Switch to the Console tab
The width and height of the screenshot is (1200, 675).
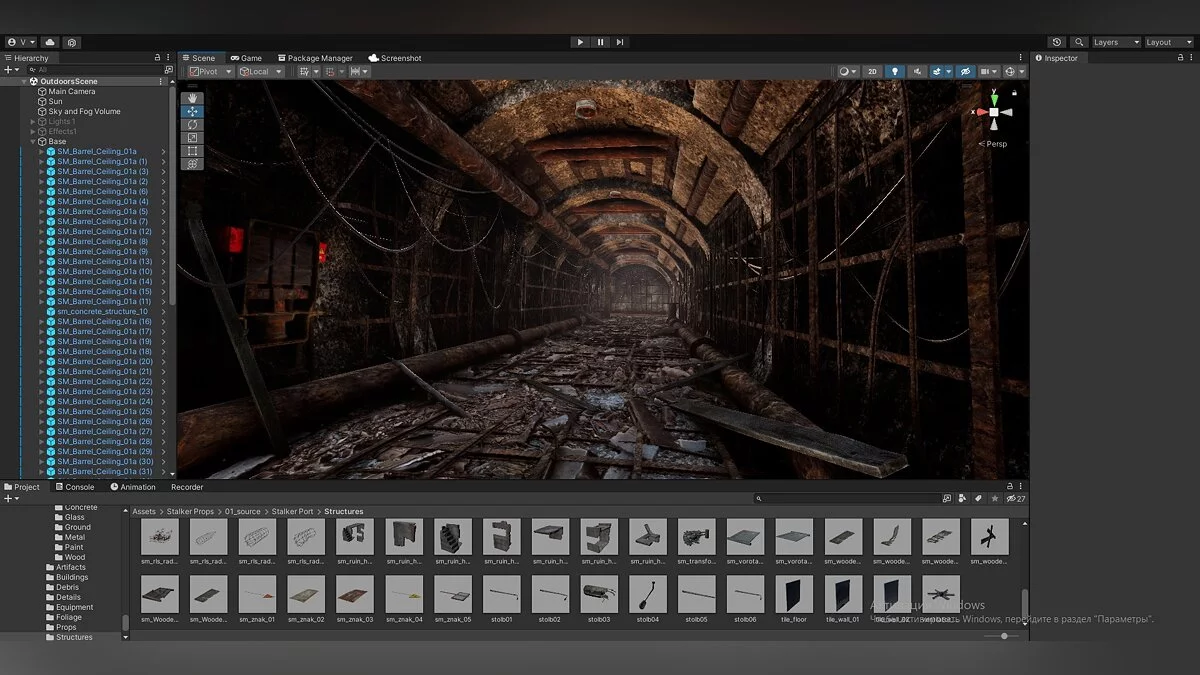point(74,487)
